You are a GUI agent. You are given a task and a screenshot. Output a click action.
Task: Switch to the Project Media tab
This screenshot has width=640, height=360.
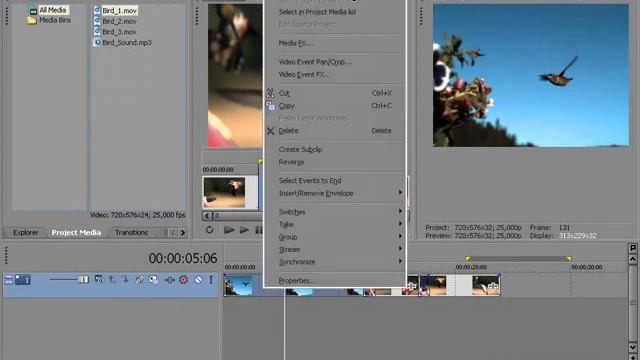[x=76, y=232]
